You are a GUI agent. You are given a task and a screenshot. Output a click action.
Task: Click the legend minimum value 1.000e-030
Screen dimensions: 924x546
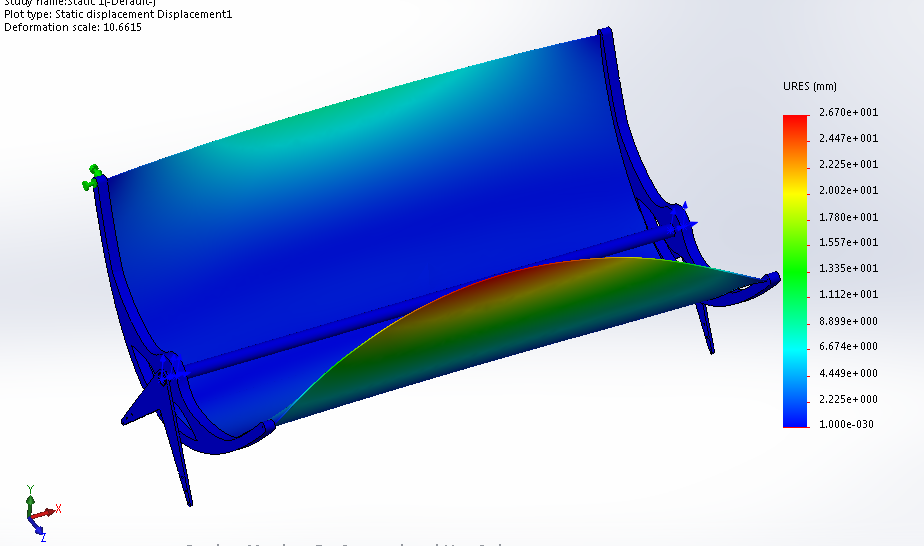pyautogui.click(x=846, y=424)
